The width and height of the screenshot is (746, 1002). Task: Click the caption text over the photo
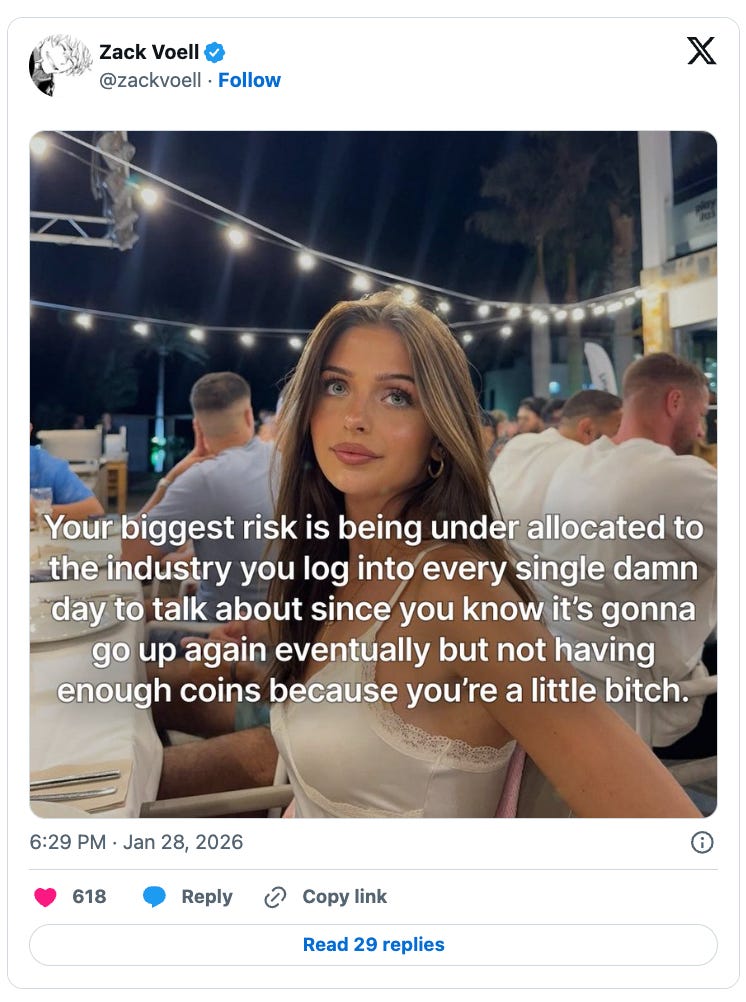tap(373, 609)
